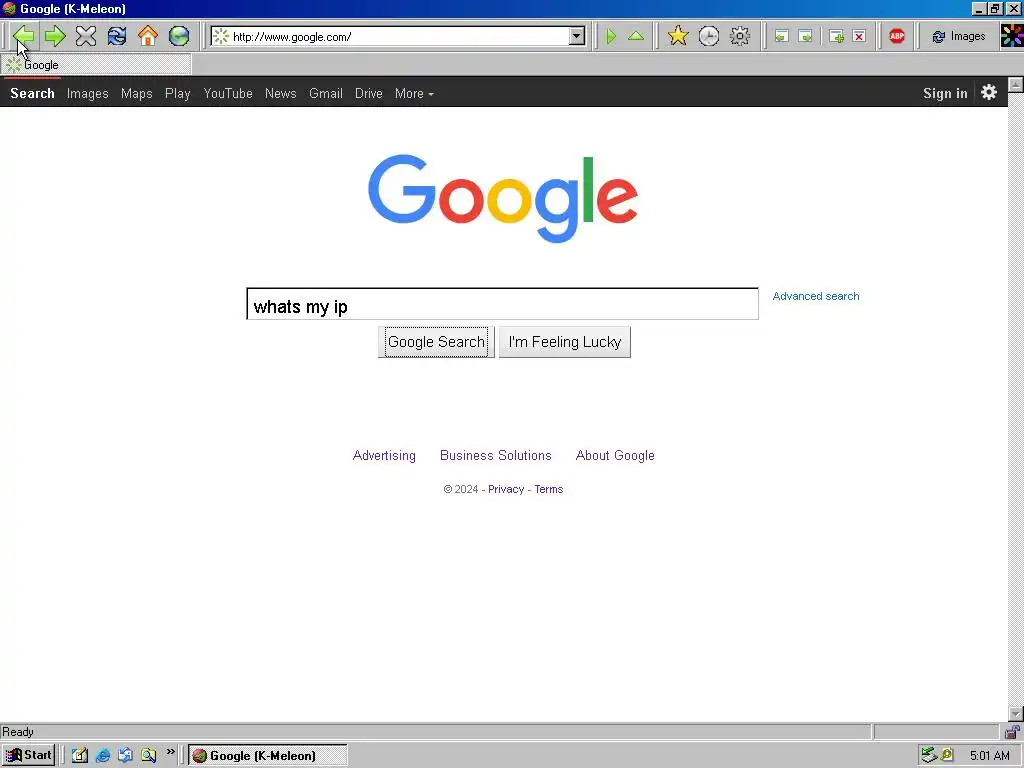Click the Google Search button
Viewport: 1024px width, 768px height.
436,342
